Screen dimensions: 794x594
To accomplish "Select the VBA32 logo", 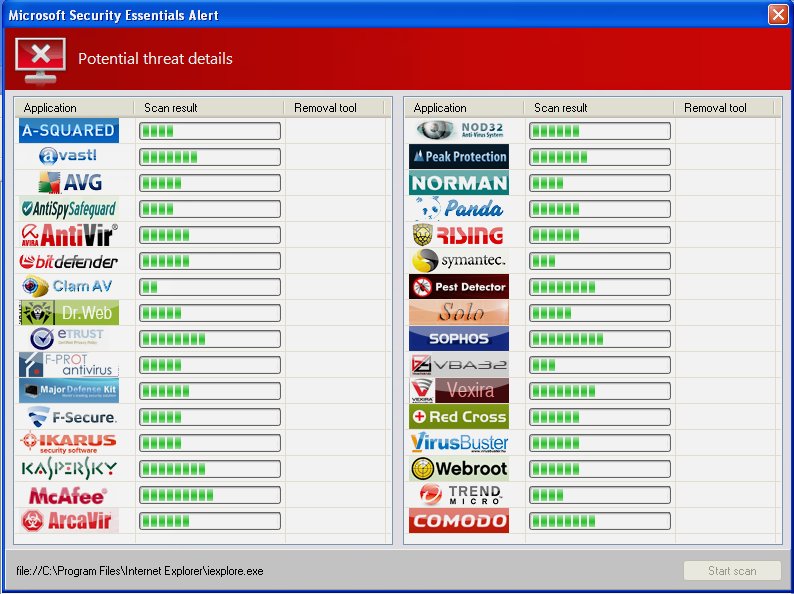I will [x=459, y=365].
